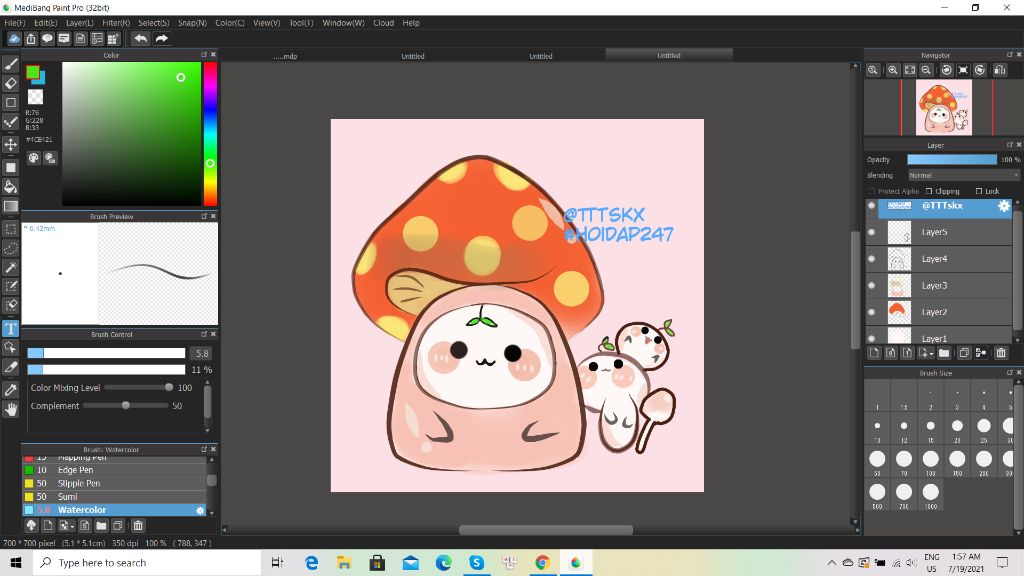Click the transparent color swatch
This screenshot has width=1024, height=576.
click(35, 97)
